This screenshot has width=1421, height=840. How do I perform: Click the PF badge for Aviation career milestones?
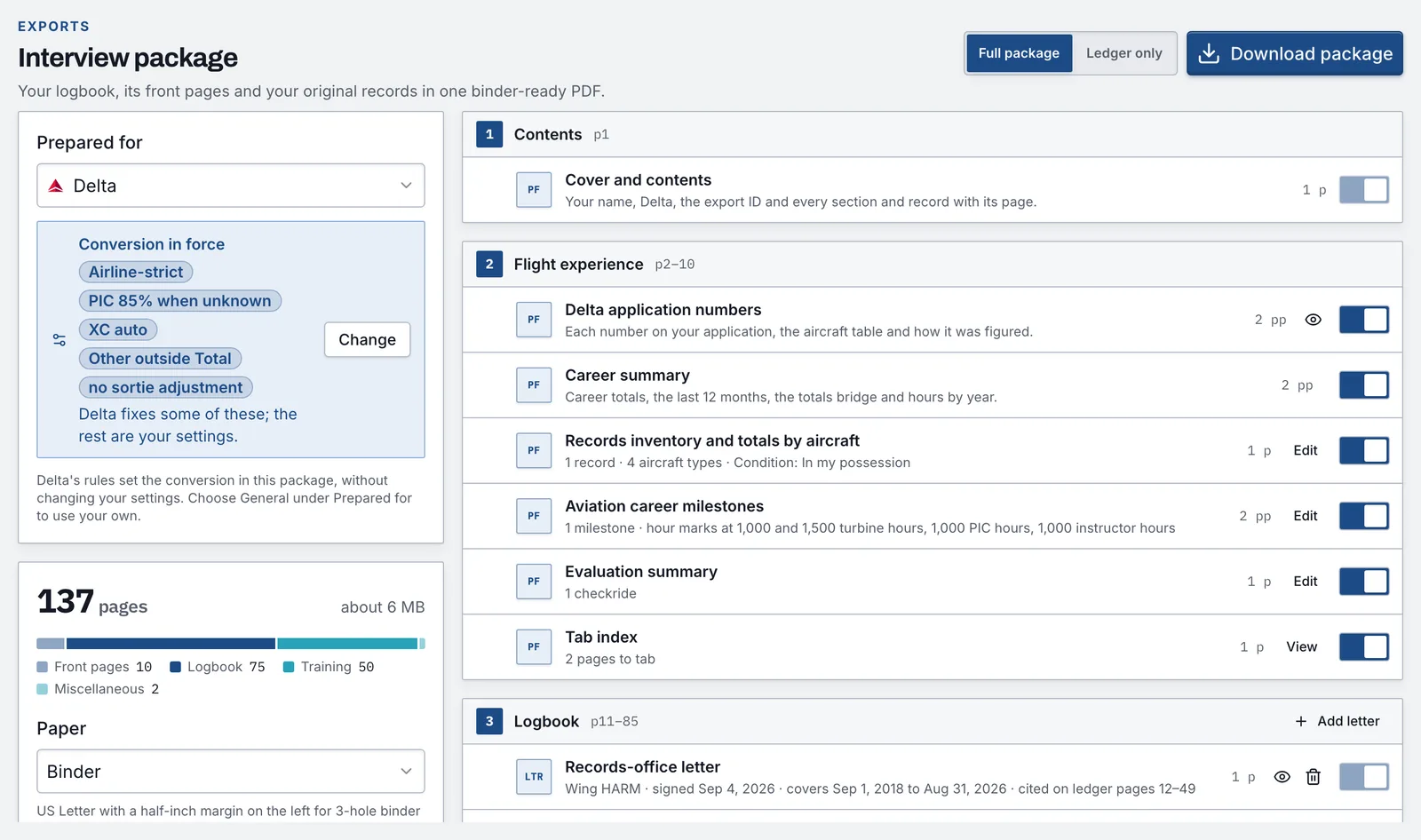point(534,516)
